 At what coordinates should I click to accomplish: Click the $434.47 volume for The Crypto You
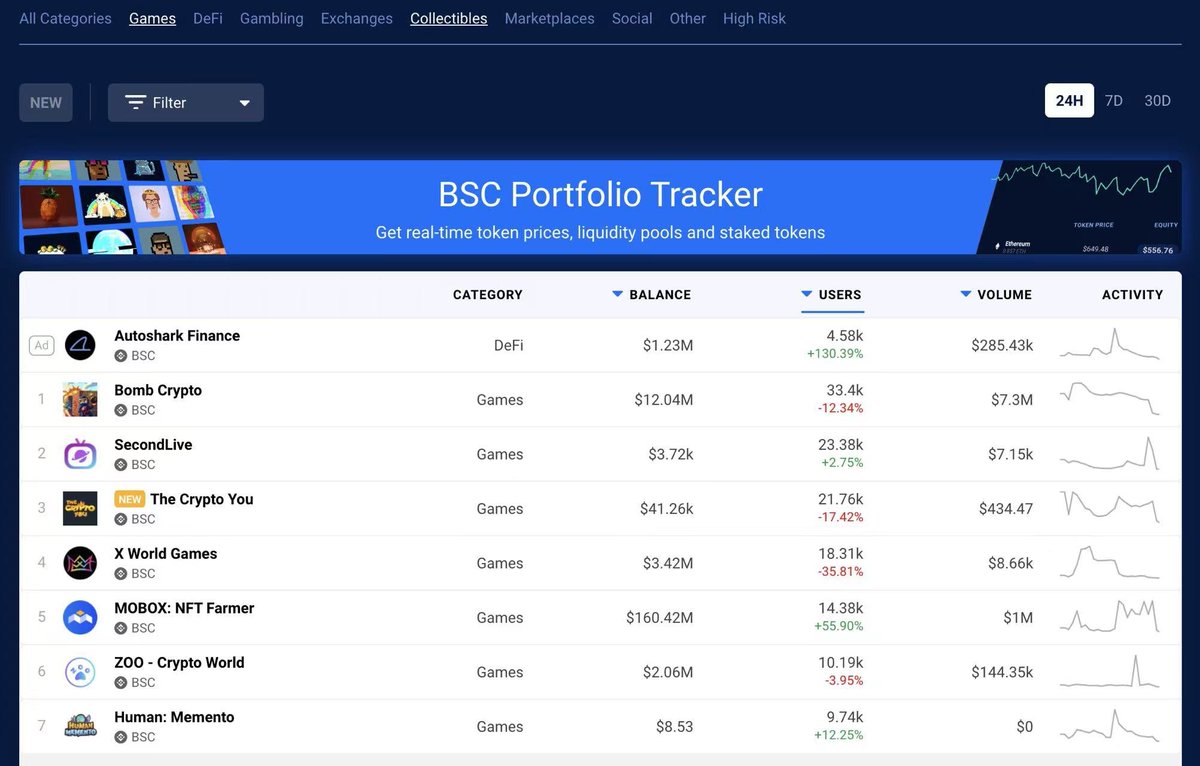coord(1006,509)
